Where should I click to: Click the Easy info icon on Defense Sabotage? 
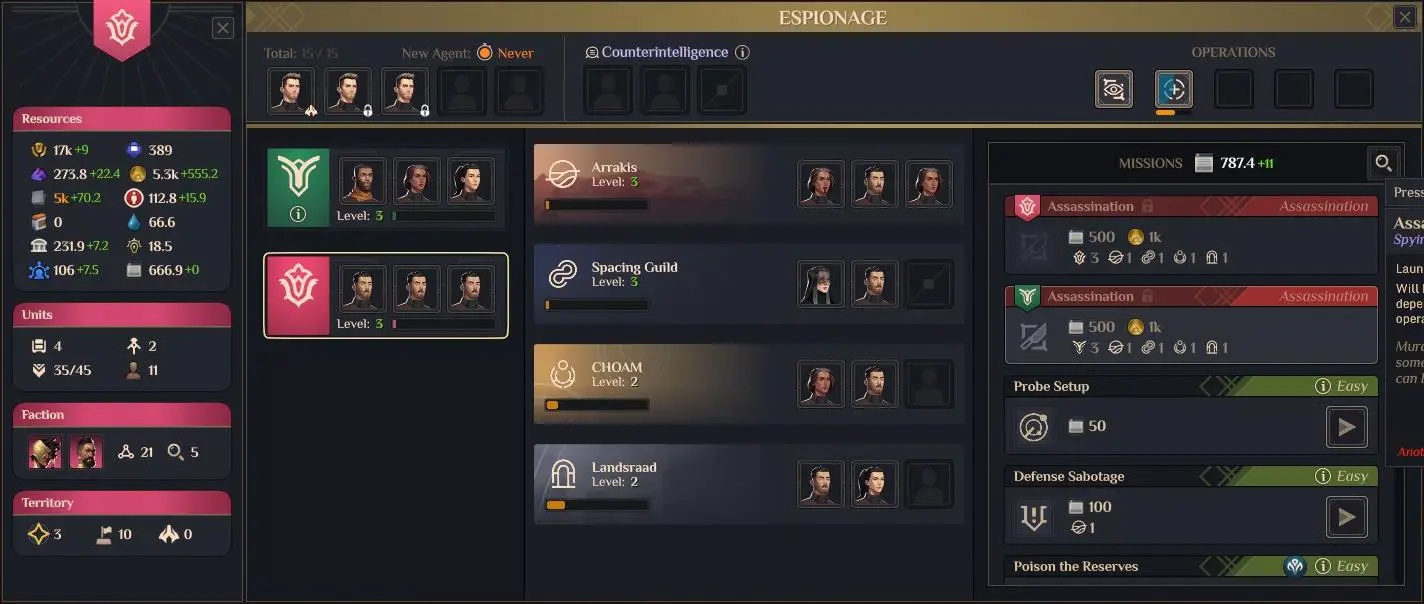click(x=1323, y=476)
